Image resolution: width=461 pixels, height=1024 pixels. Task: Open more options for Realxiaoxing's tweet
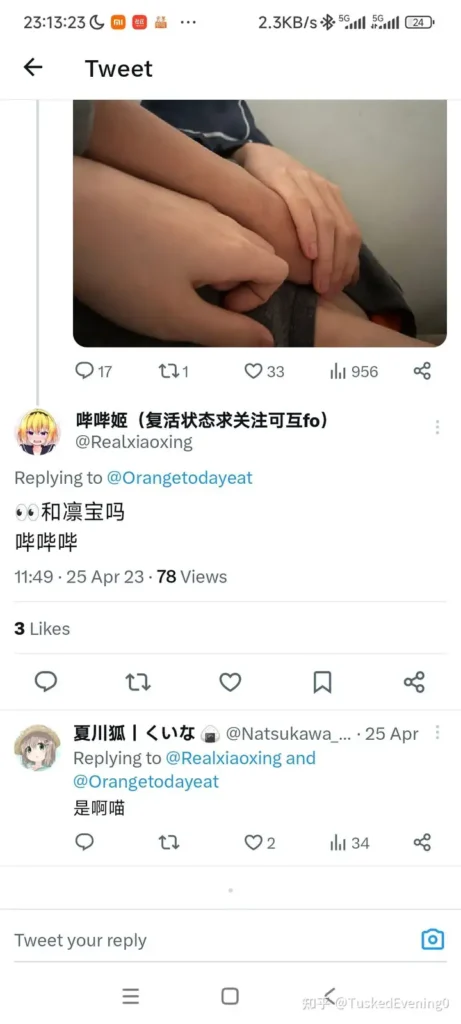click(437, 428)
